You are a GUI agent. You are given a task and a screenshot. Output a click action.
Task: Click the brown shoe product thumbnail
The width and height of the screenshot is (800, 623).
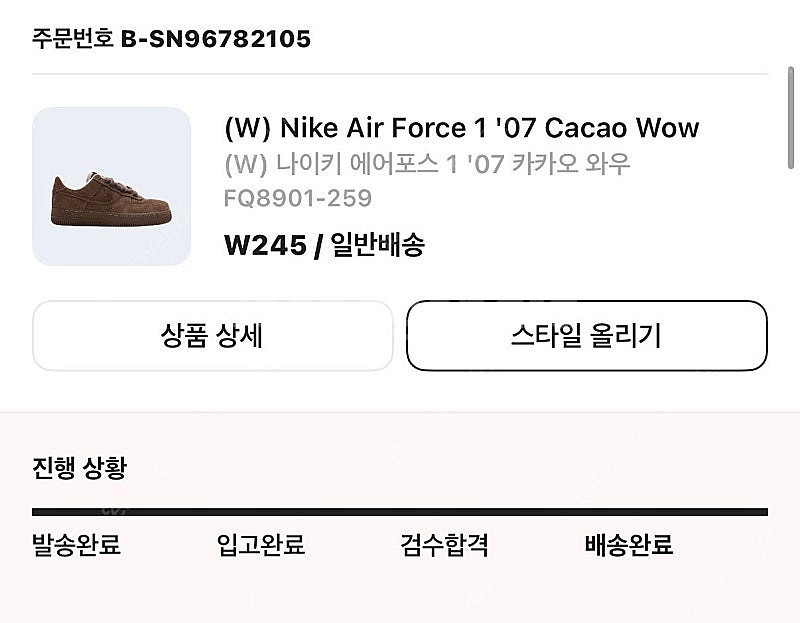pos(111,186)
